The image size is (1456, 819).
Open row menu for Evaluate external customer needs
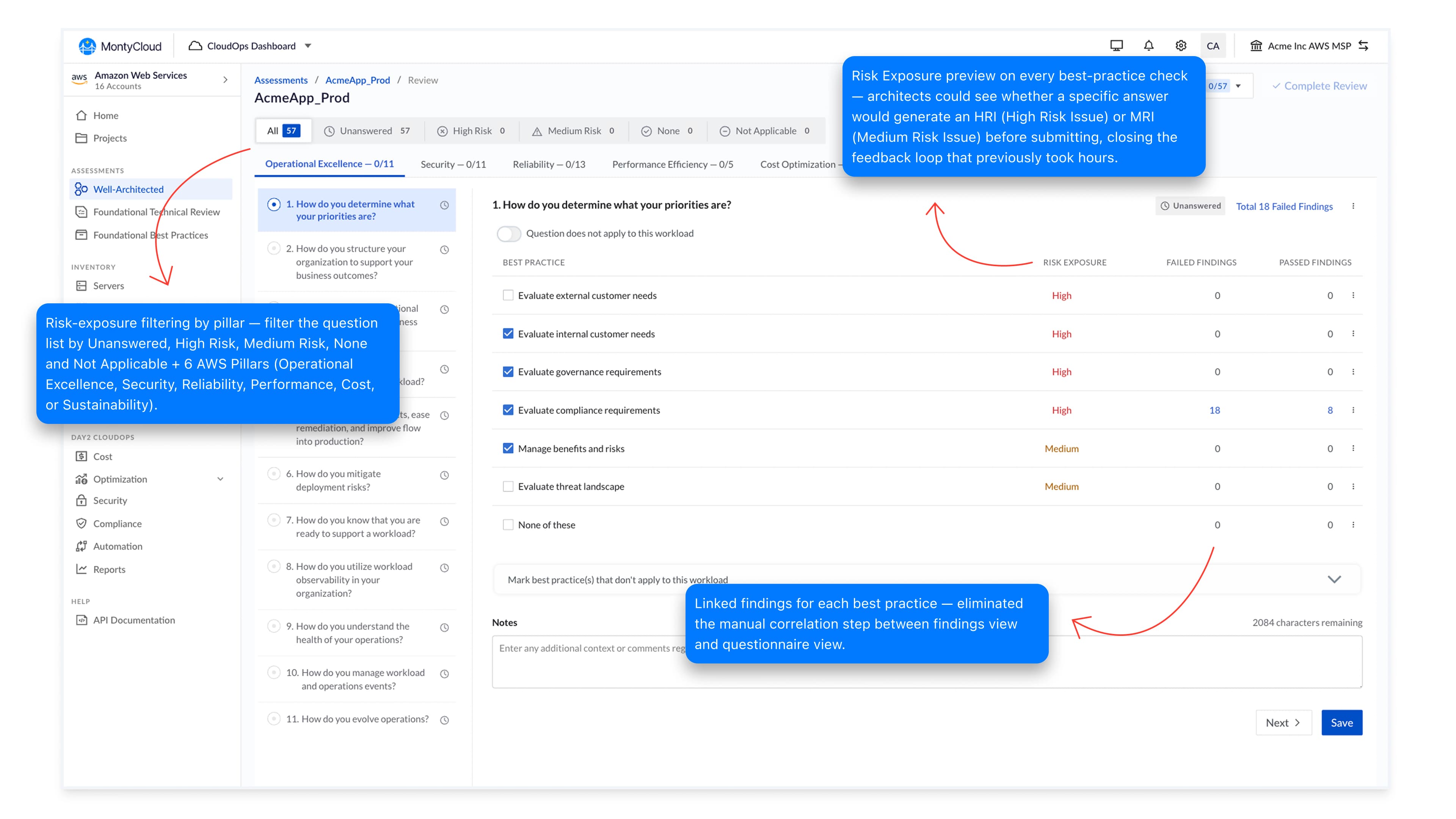point(1353,295)
